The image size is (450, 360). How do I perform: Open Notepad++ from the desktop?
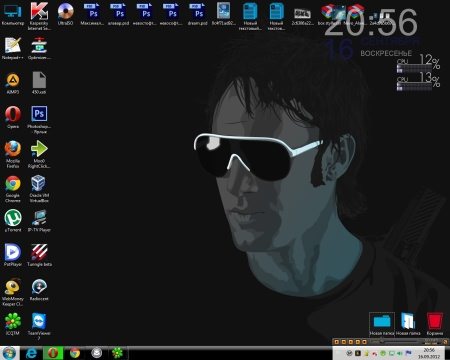coord(13,49)
